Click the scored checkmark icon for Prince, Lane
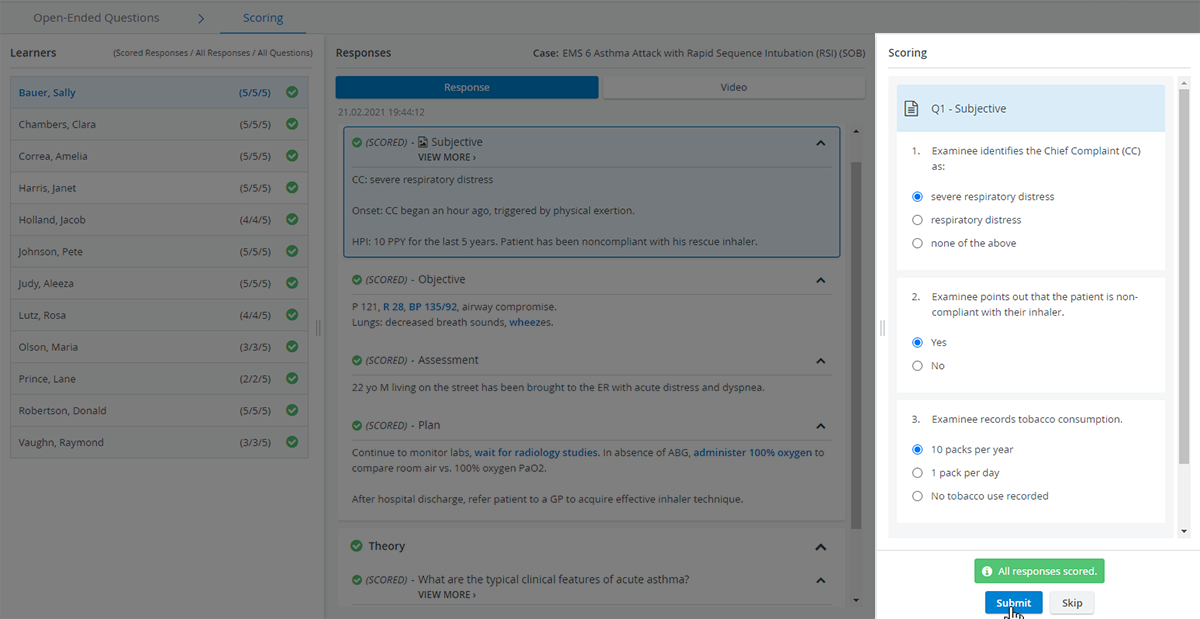The image size is (1200, 619). (x=292, y=379)
